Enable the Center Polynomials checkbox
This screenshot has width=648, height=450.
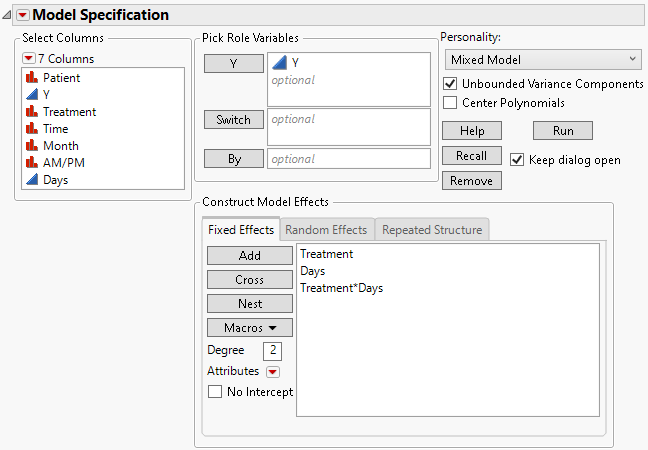(x=450, y=102)
